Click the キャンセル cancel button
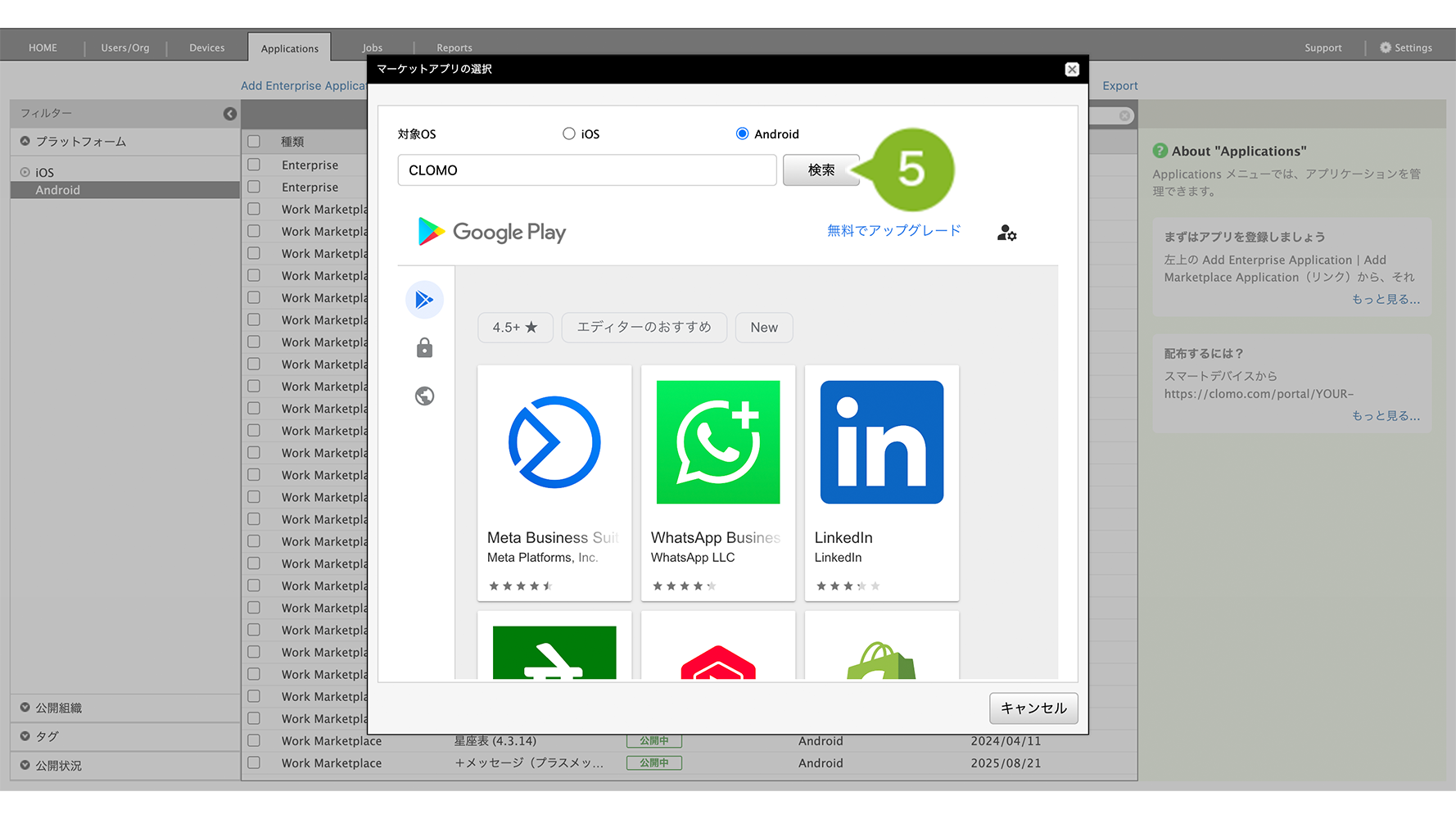The height and width of the screenshot is (819, 1456). point(1033,708)
